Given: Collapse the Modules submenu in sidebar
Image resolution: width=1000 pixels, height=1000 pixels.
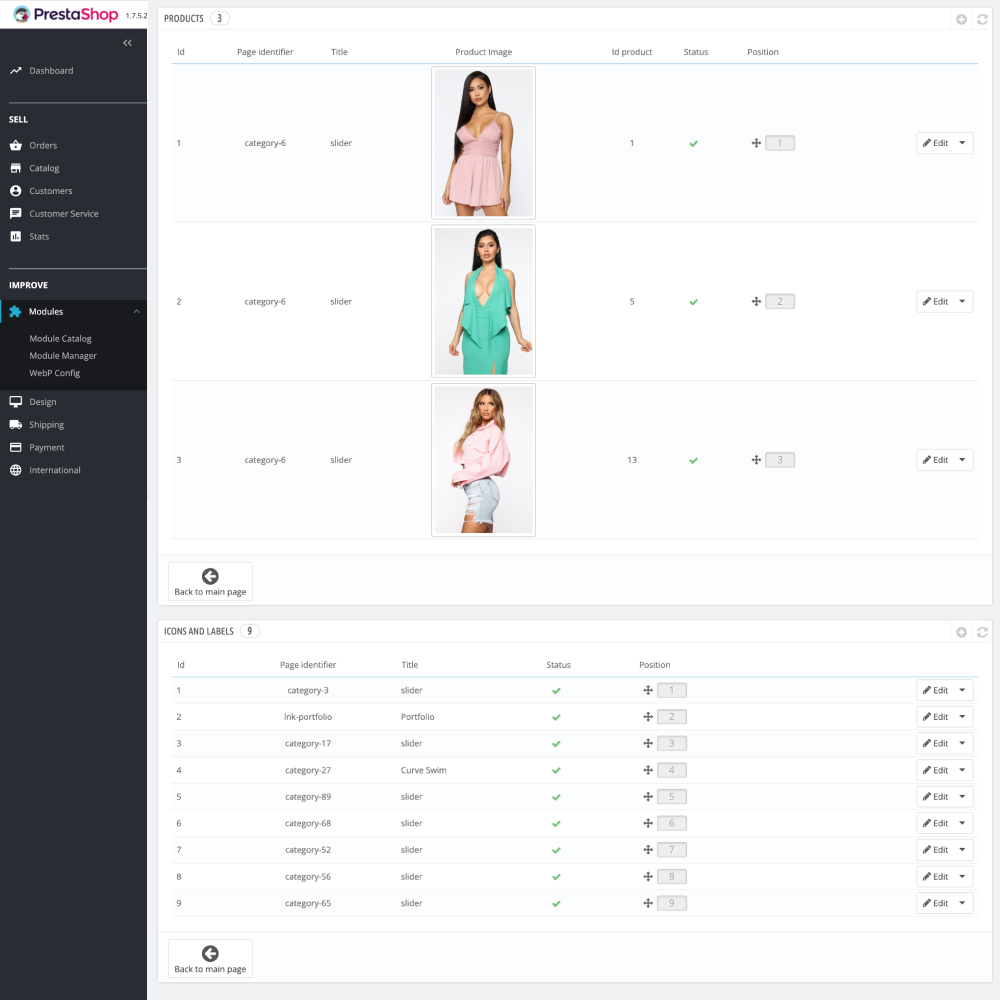Looking at the screenshot, I should (x=137, y=311).
